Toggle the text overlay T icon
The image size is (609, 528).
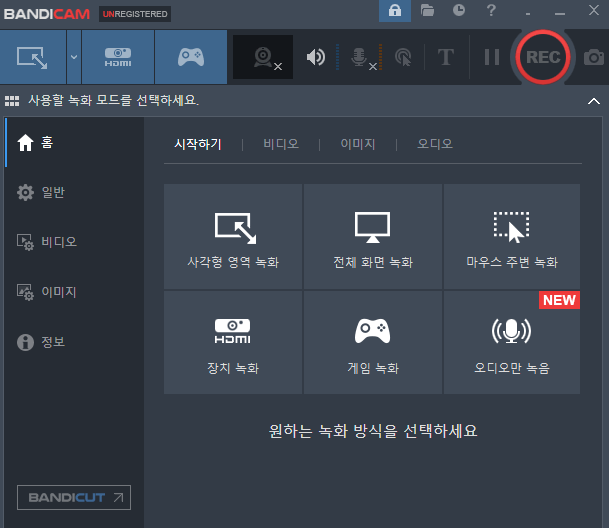(446, 57)
